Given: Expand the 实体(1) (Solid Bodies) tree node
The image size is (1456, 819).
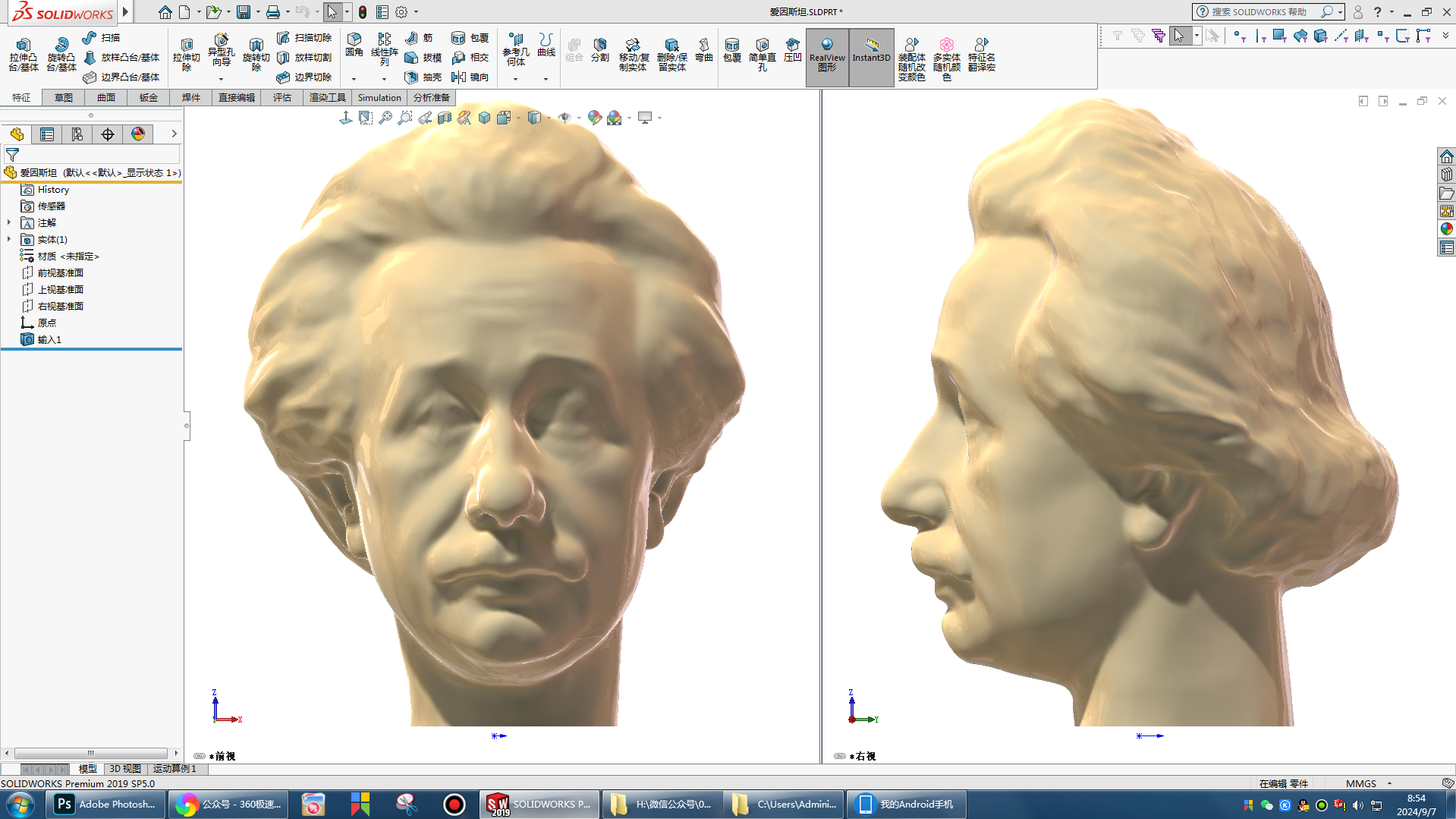Looking at the screenshot, I should tap(9, 239).
